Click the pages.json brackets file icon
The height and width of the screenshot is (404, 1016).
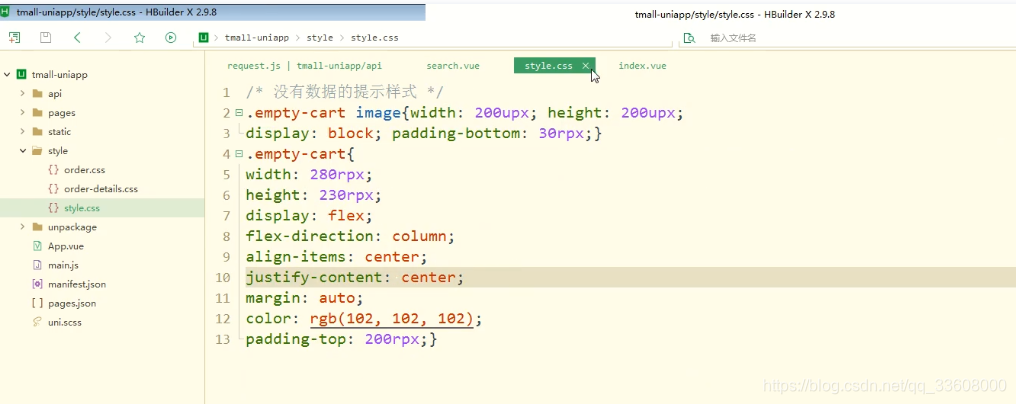pyautogui.click(x=38, y=303)
